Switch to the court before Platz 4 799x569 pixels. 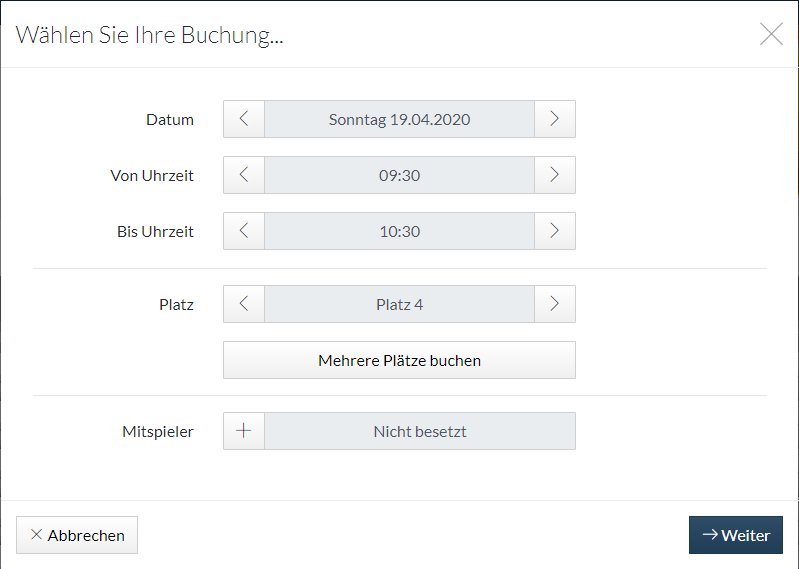244,304
